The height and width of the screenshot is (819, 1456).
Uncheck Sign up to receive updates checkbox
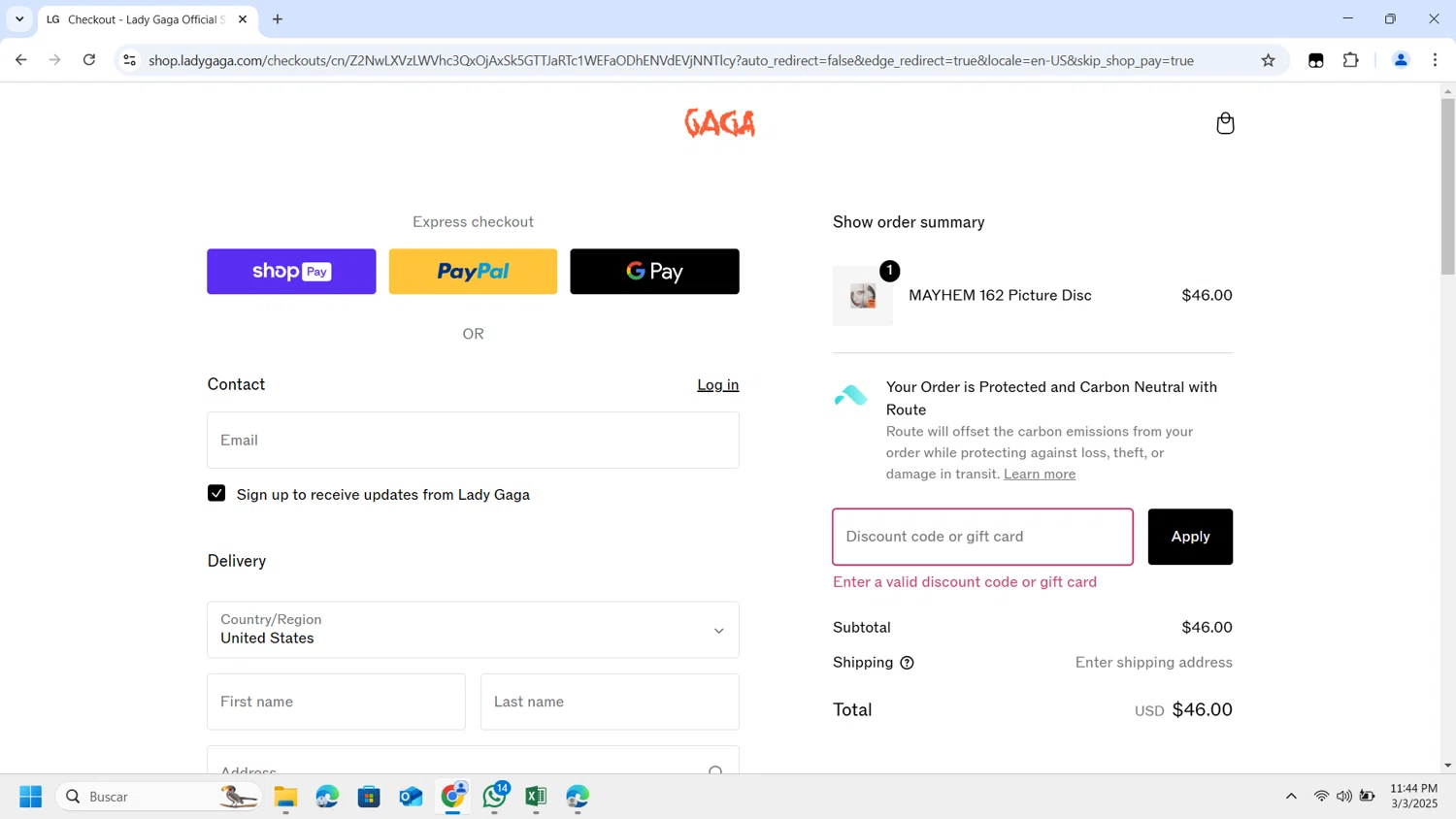pos(216,493)
